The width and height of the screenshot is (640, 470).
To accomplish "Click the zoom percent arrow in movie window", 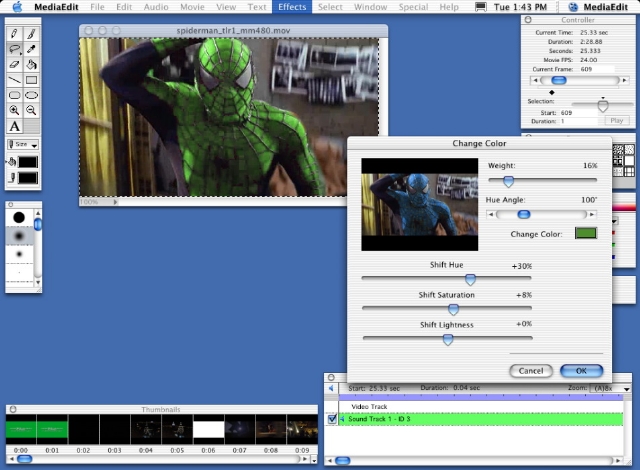I will pyautogui.click(x=115, y=202).
